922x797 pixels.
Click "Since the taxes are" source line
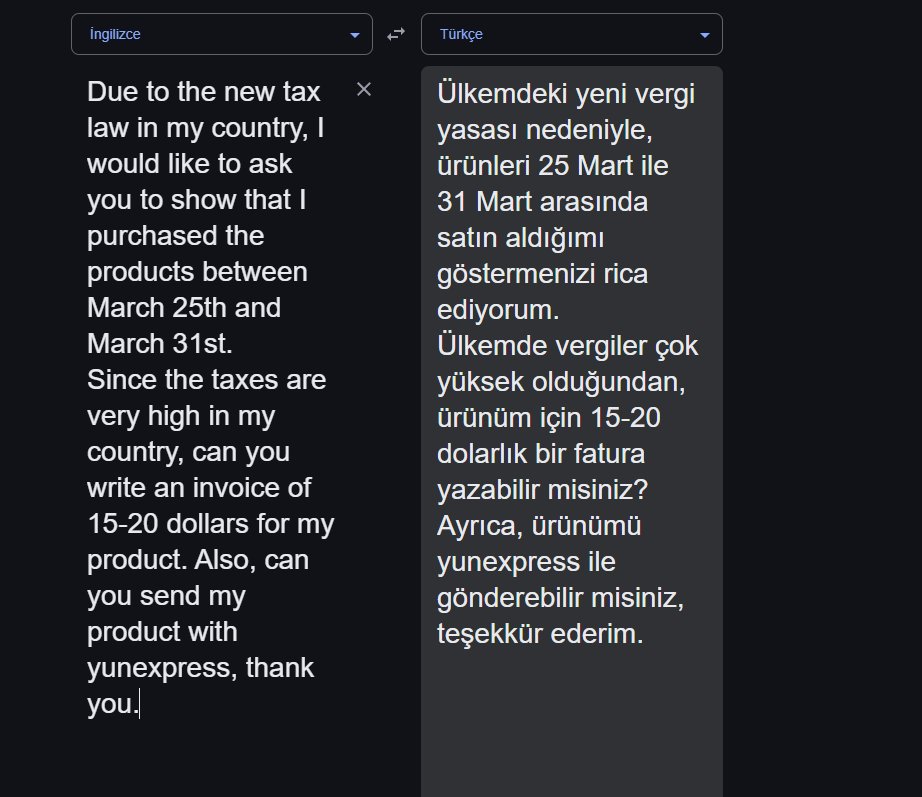click(x=206, y=380)
